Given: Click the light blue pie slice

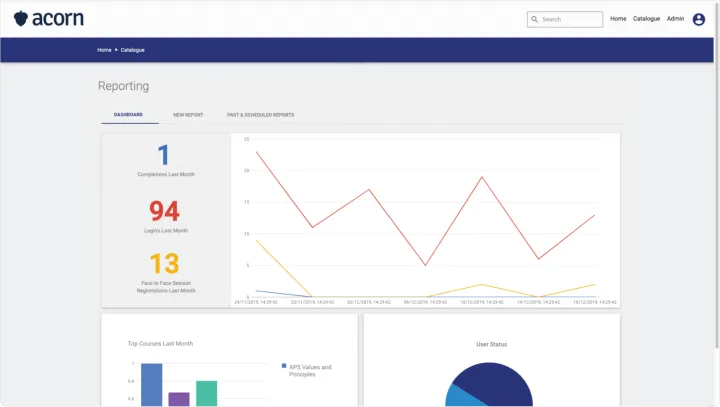Looking at the screenshot, I should click(x=461, y=397).
